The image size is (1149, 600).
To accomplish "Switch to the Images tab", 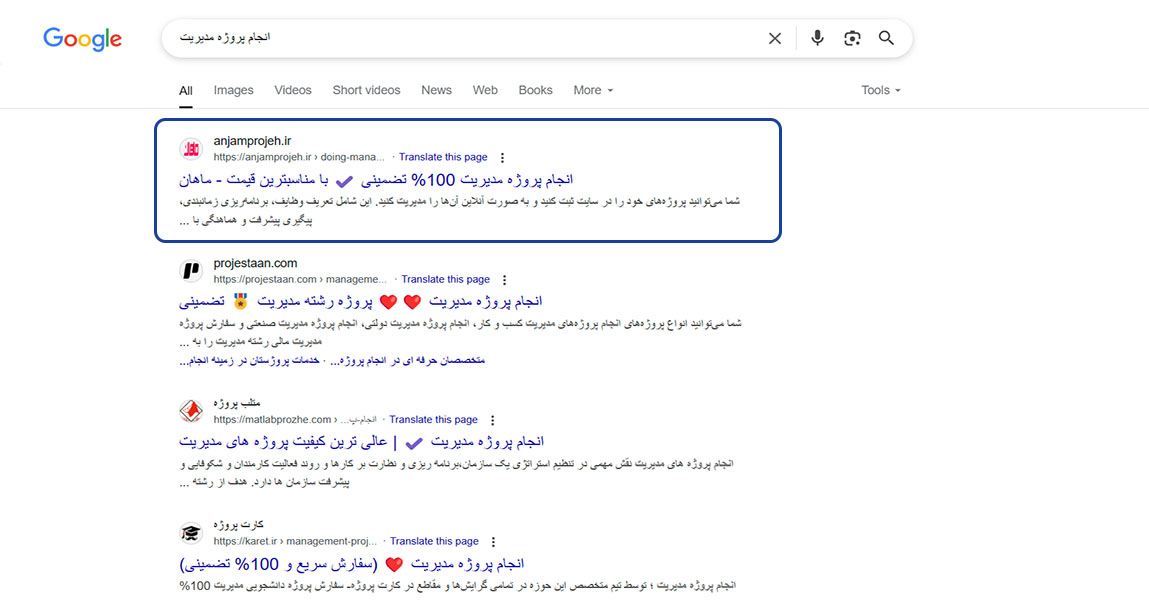I will pos(233,90).
